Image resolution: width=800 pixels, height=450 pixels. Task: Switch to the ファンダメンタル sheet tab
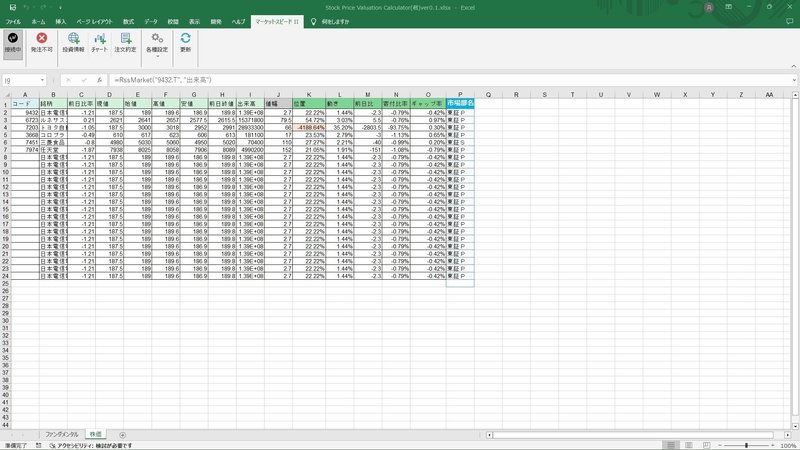pos(62,434)
